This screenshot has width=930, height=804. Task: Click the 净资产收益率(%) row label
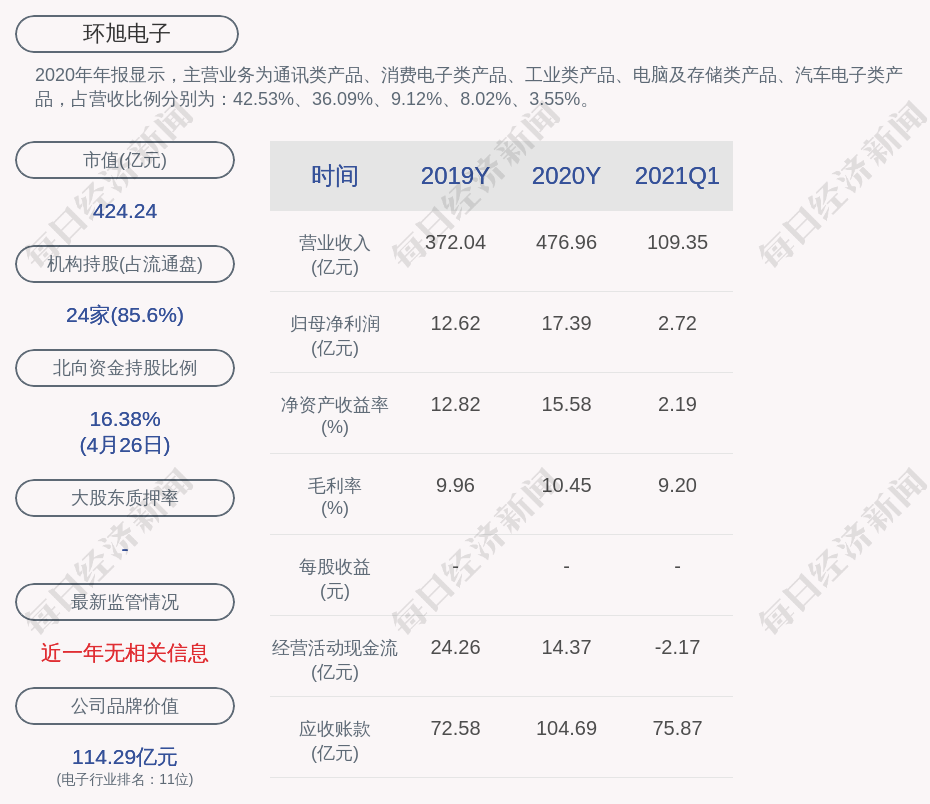335,416
